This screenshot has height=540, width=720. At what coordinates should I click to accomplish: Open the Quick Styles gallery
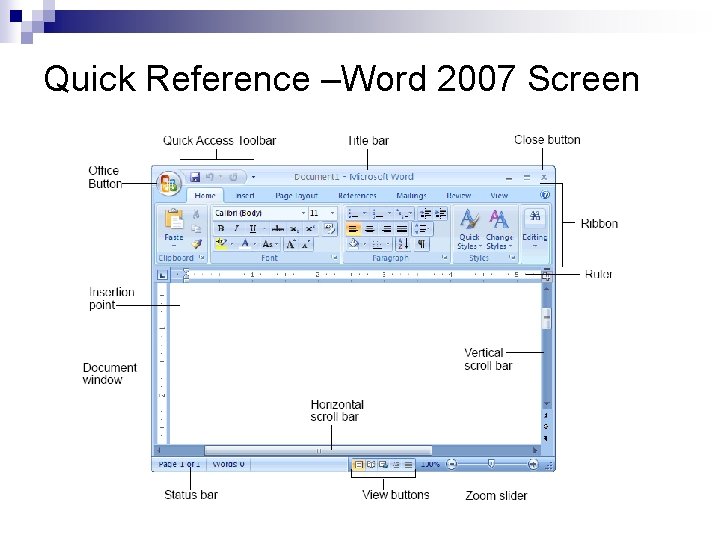tap(469, 229)
